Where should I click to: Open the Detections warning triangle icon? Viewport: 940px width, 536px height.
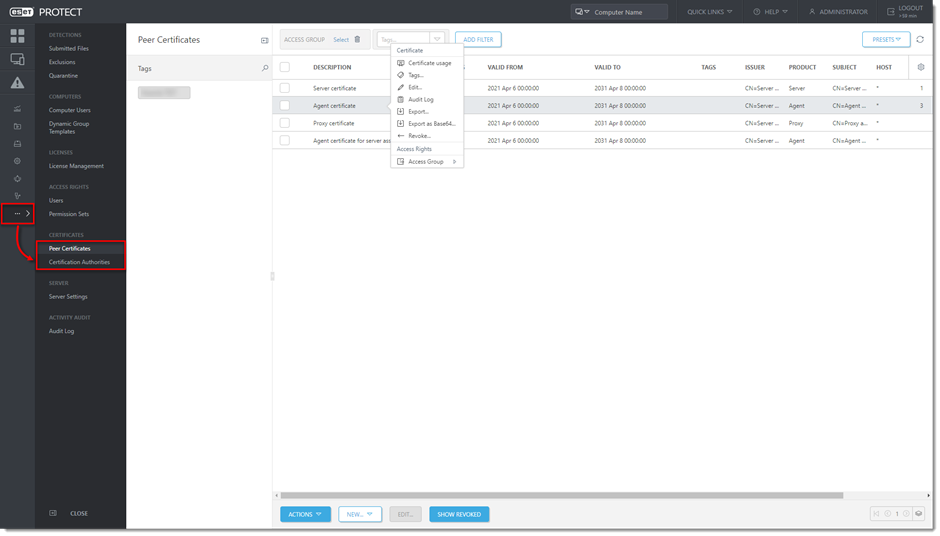click(17, 83)
